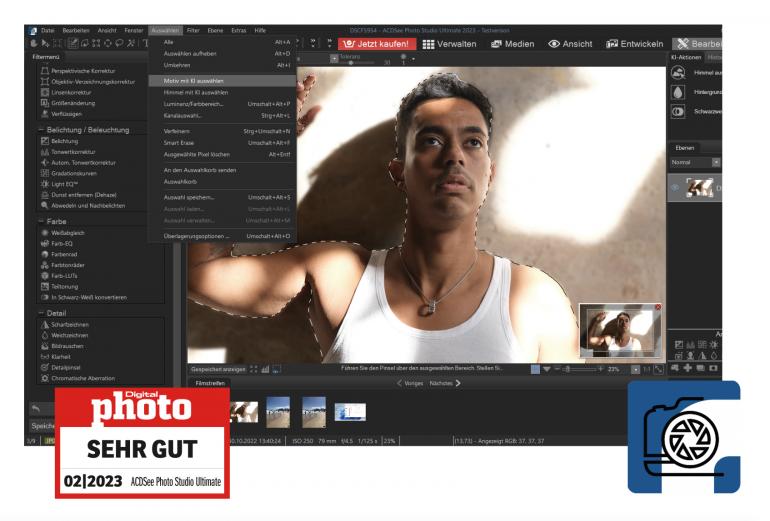Viewport: 770px width, 521px height.
Task: Choose Smart Erase menu entry
Action: [x=222, y=143]
